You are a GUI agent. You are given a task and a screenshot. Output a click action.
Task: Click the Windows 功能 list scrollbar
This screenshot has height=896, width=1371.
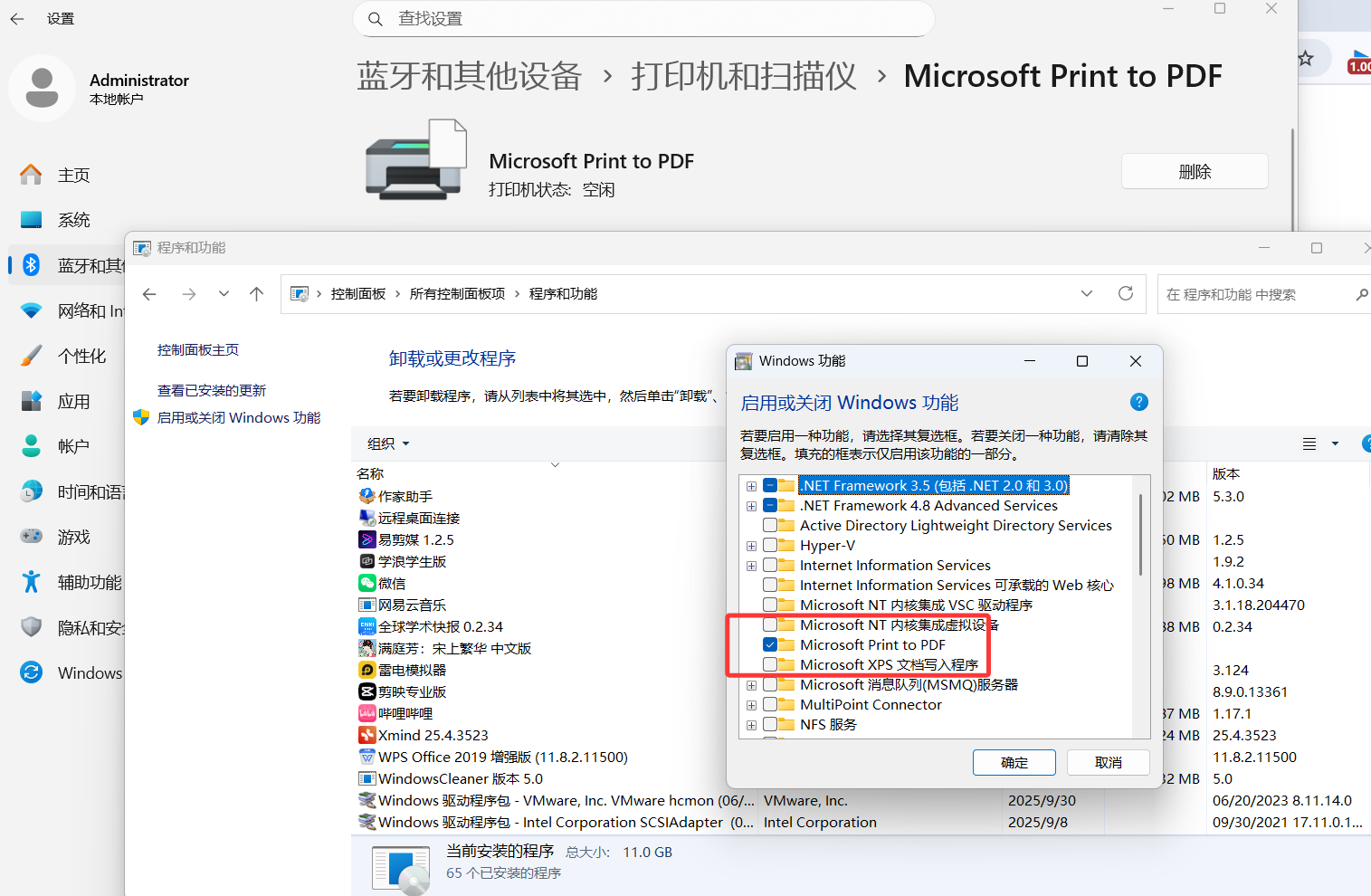click(x=1140, y=534)
